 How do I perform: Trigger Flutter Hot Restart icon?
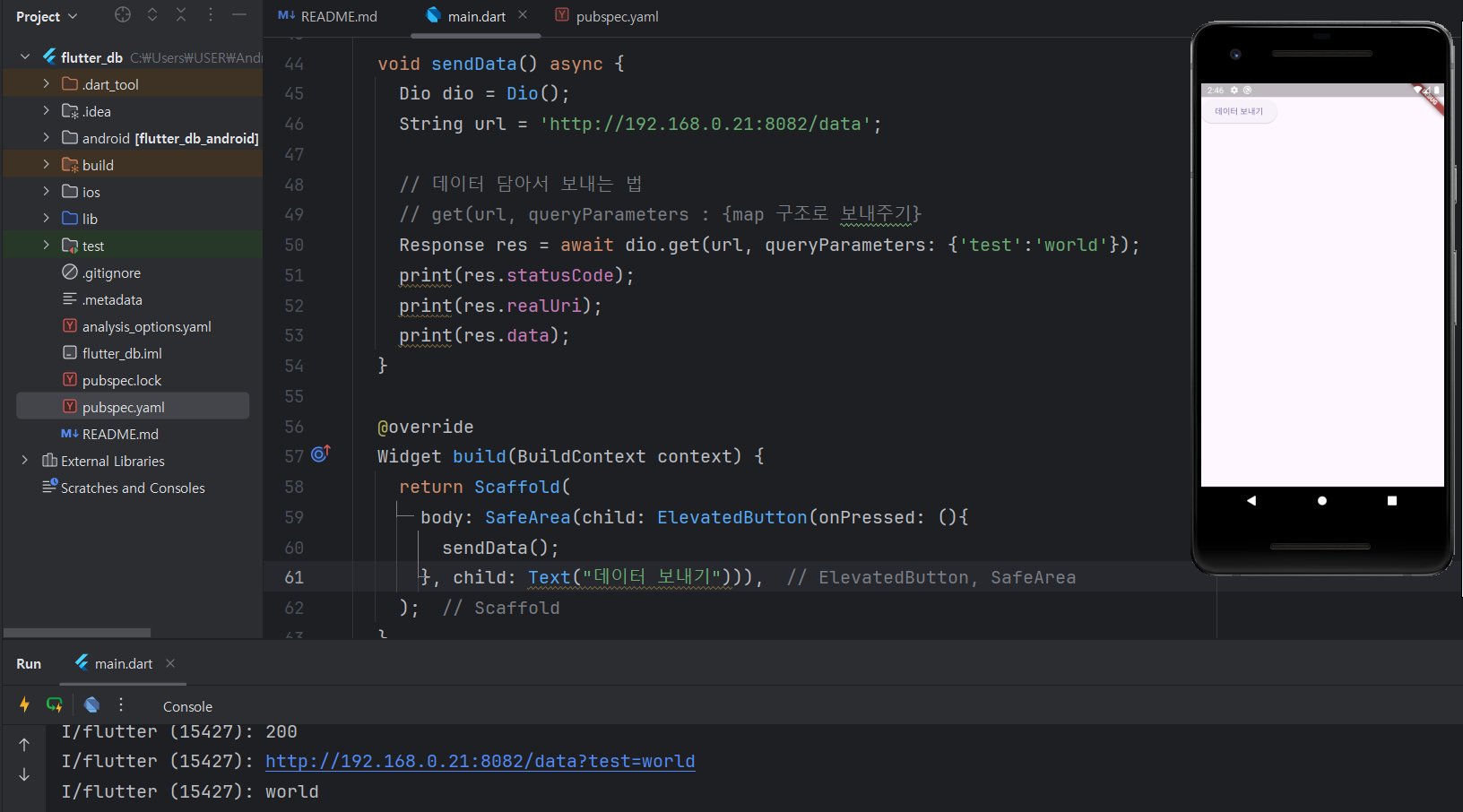point(55,705)
